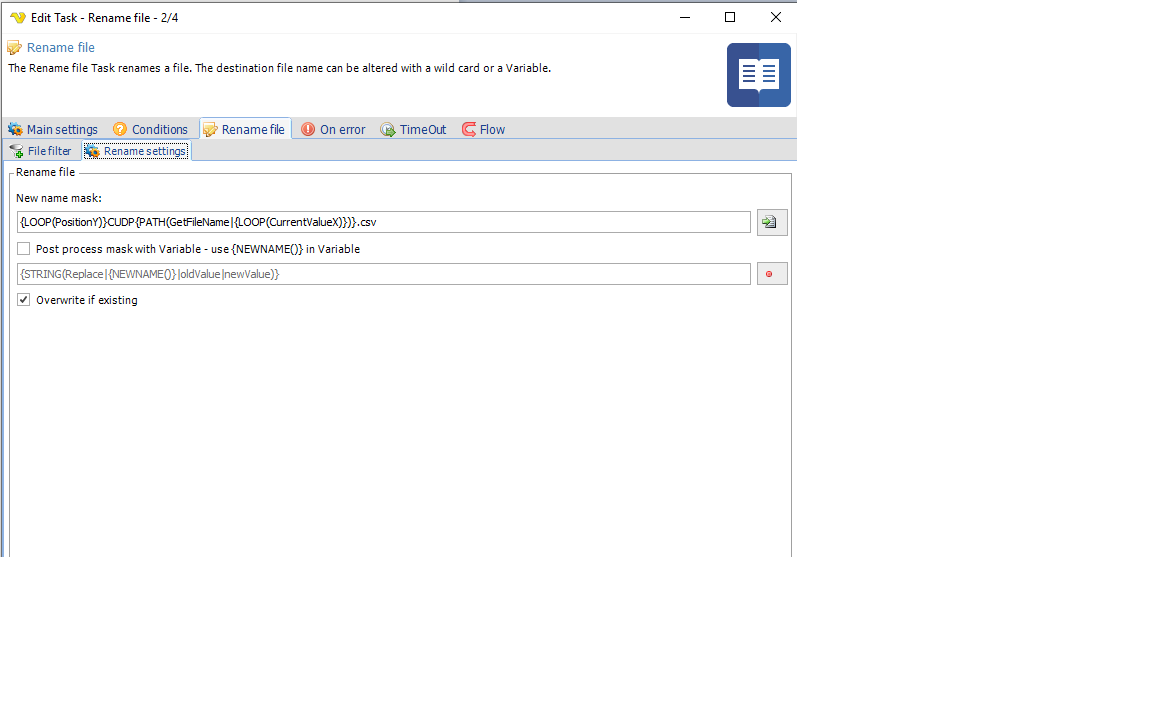Maximize the Edit Task window
The width and height of the screenshot is (1152, 720).
pos(730,17)
